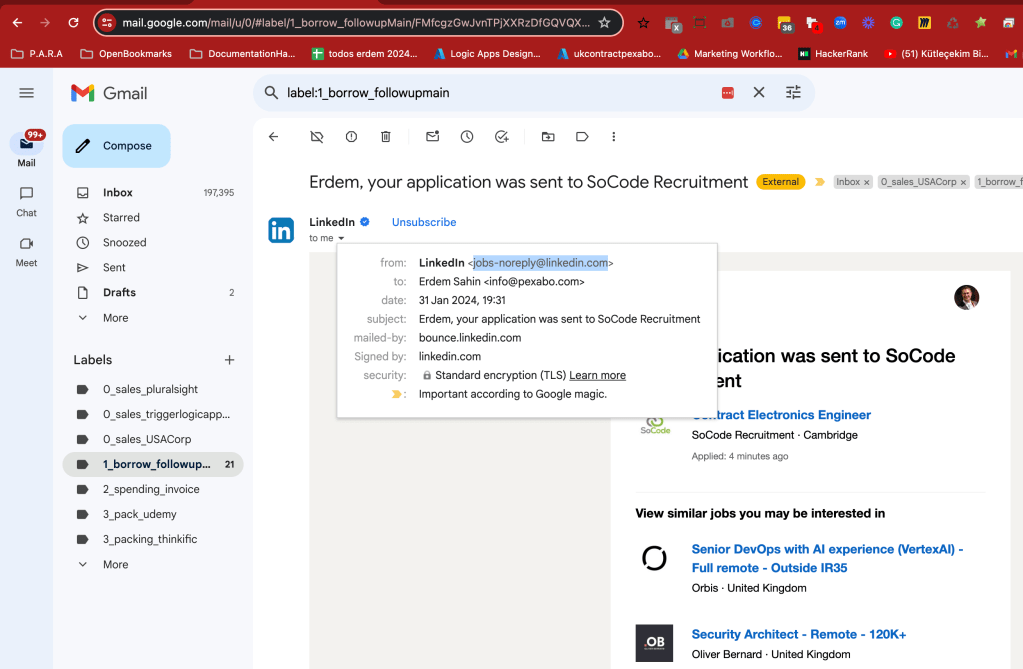
Task: Open the Learn more encryption link
Action: point(597,375)
